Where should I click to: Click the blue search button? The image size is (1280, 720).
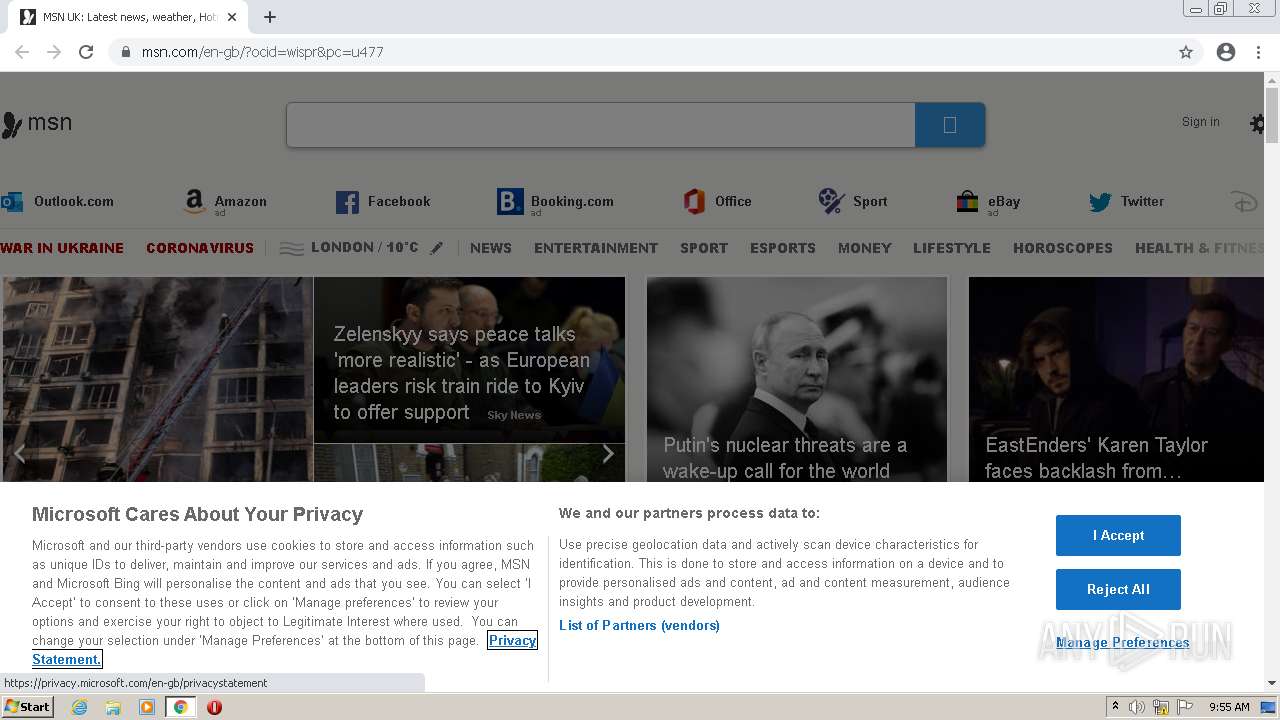coord(950,125)
